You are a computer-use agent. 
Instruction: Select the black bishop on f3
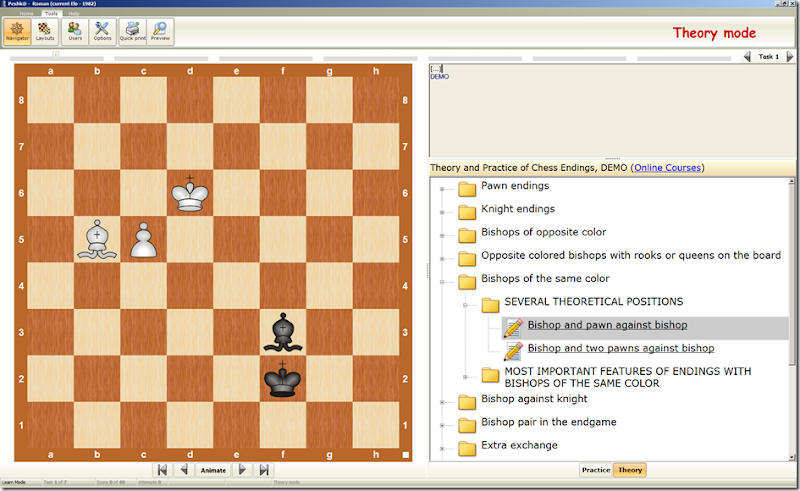tap(283, 332)
